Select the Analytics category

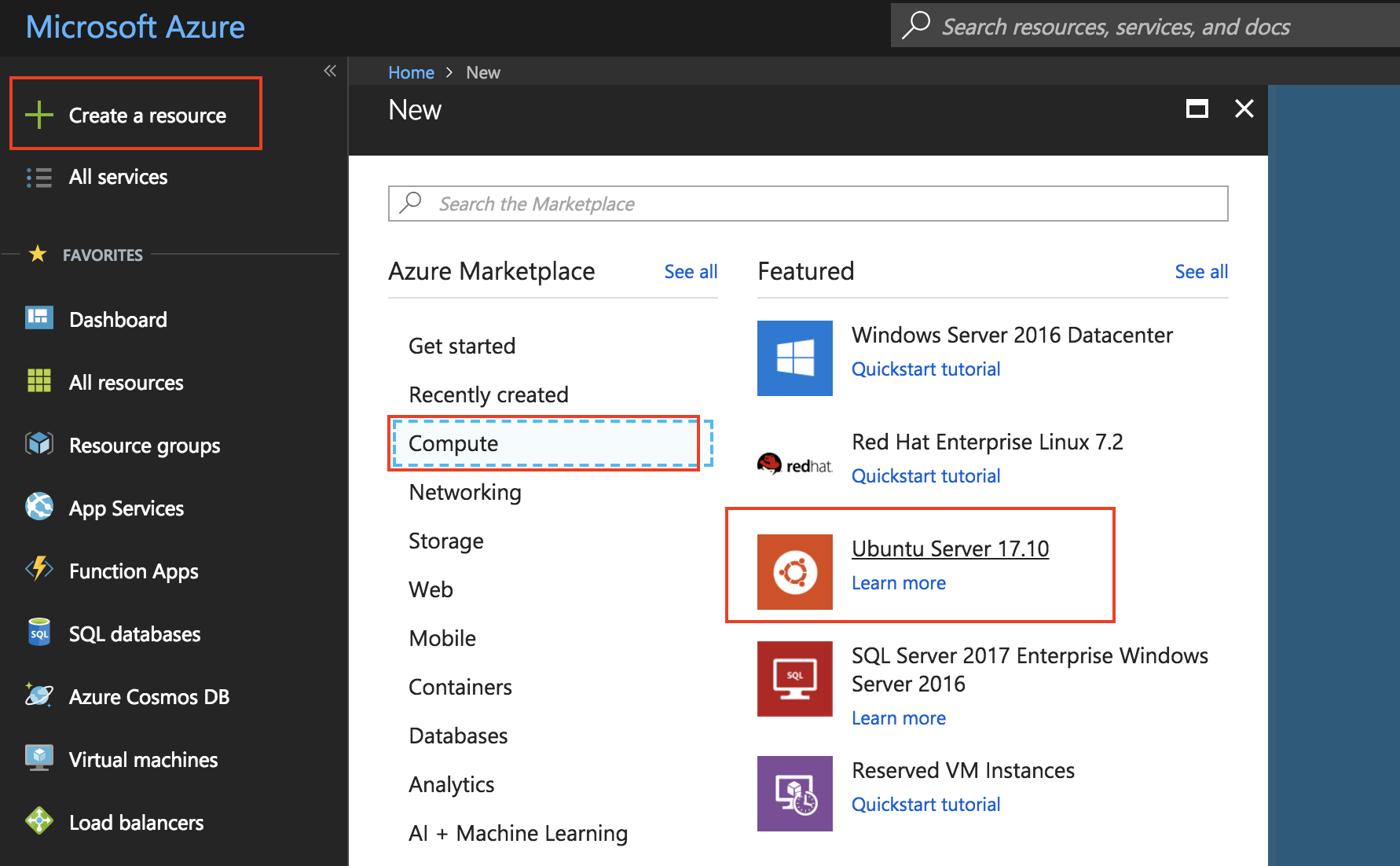452,784
